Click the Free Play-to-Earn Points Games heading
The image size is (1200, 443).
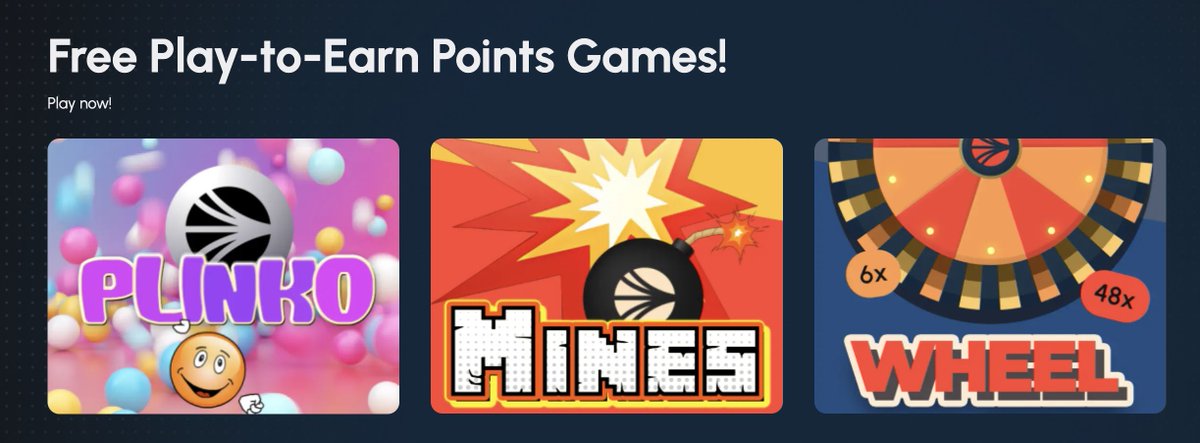click(387, 58)
